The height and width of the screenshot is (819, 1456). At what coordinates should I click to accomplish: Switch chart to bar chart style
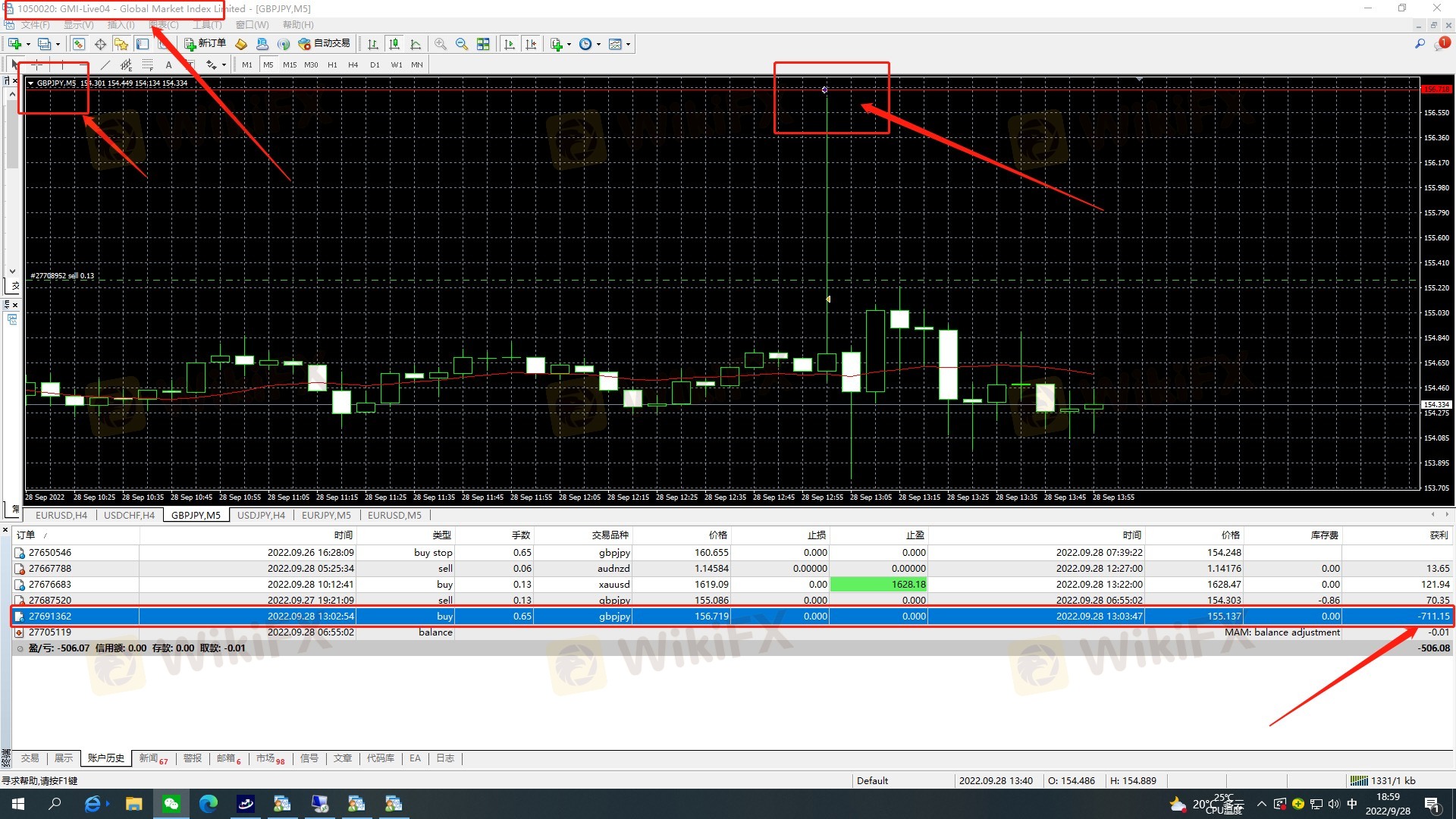(373, 44)
